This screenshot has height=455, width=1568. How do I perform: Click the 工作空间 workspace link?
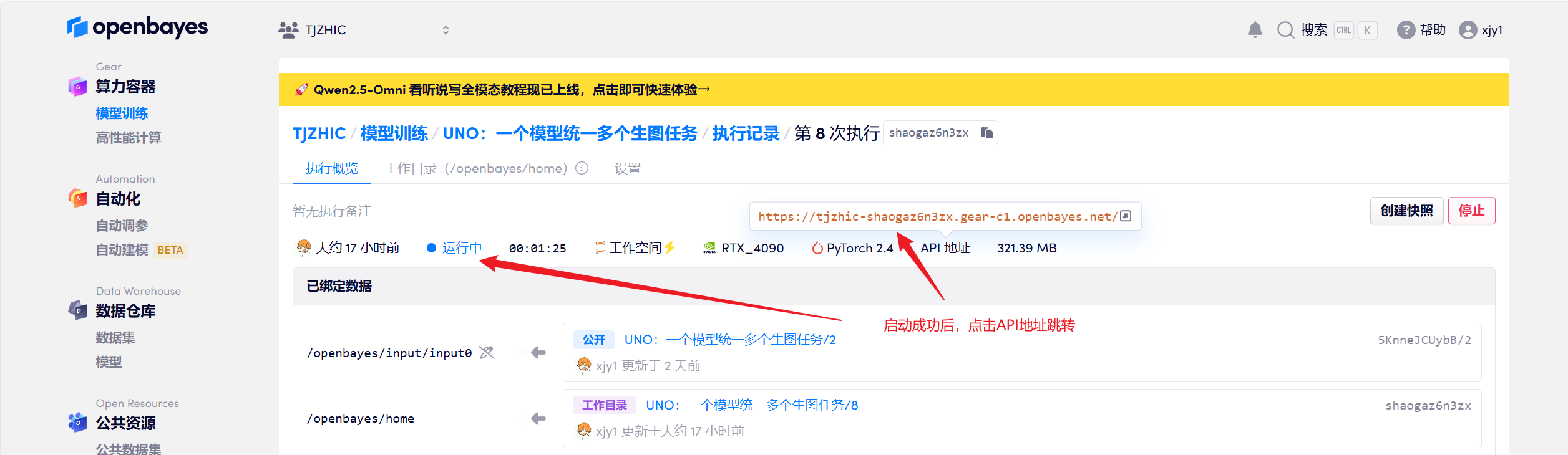tap(635, 248)
